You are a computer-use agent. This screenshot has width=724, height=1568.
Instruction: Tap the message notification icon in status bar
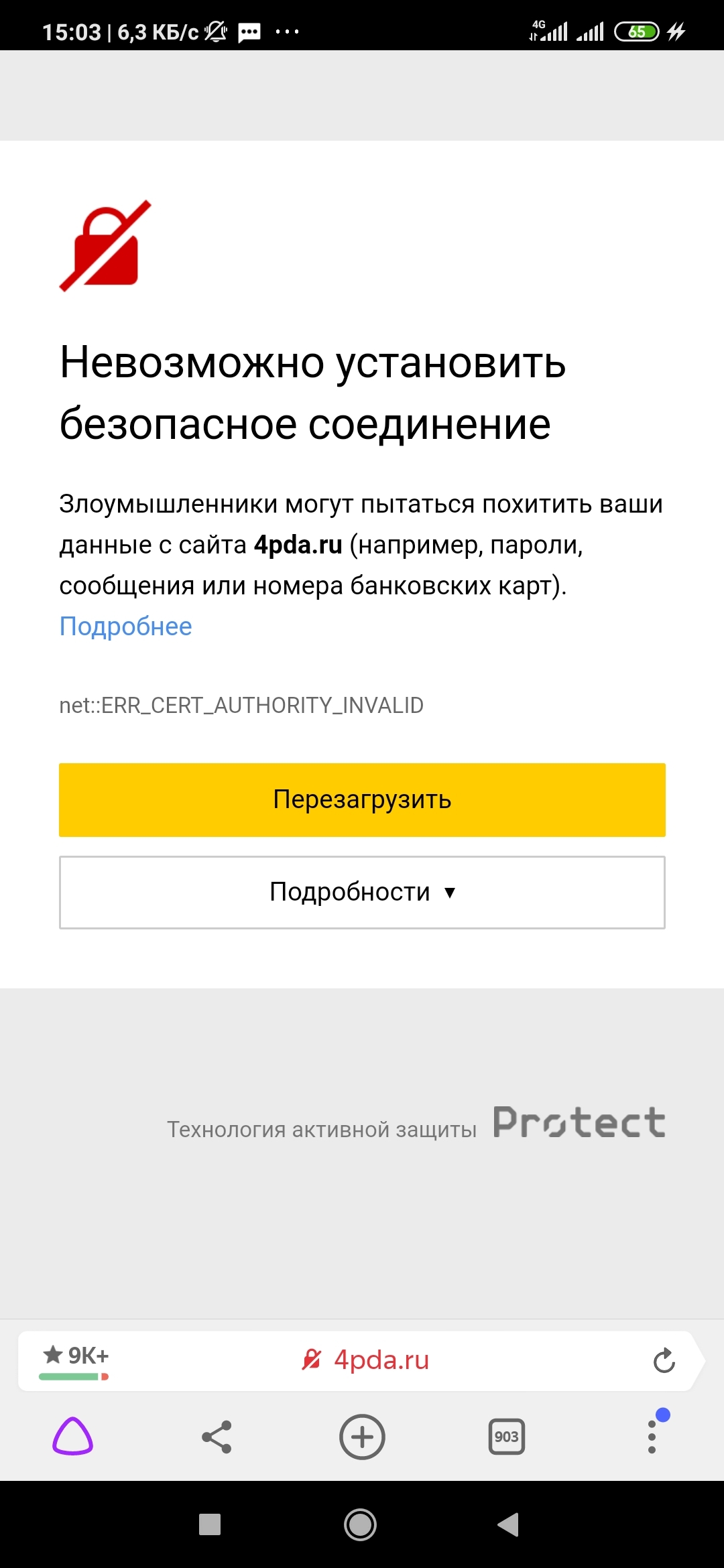(x=249, y=31)
